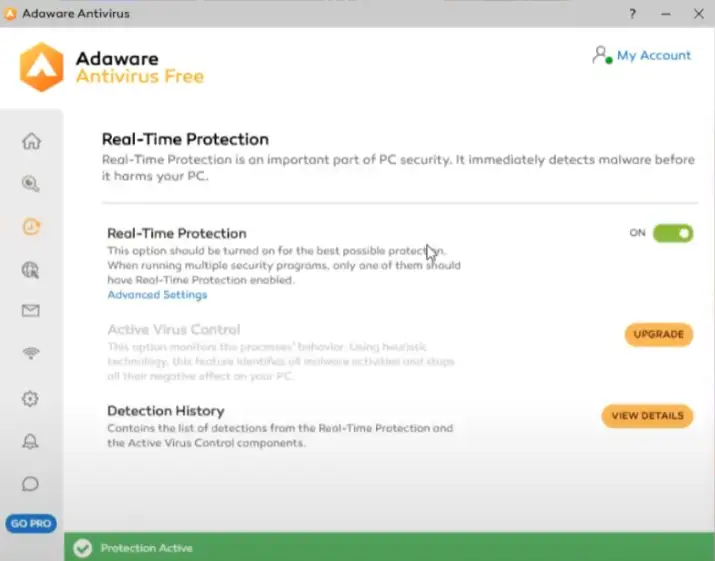Select the Real-Time Protection clock icon
The width and height of the screenshot is (715, 561).
(x=31, y=227)
